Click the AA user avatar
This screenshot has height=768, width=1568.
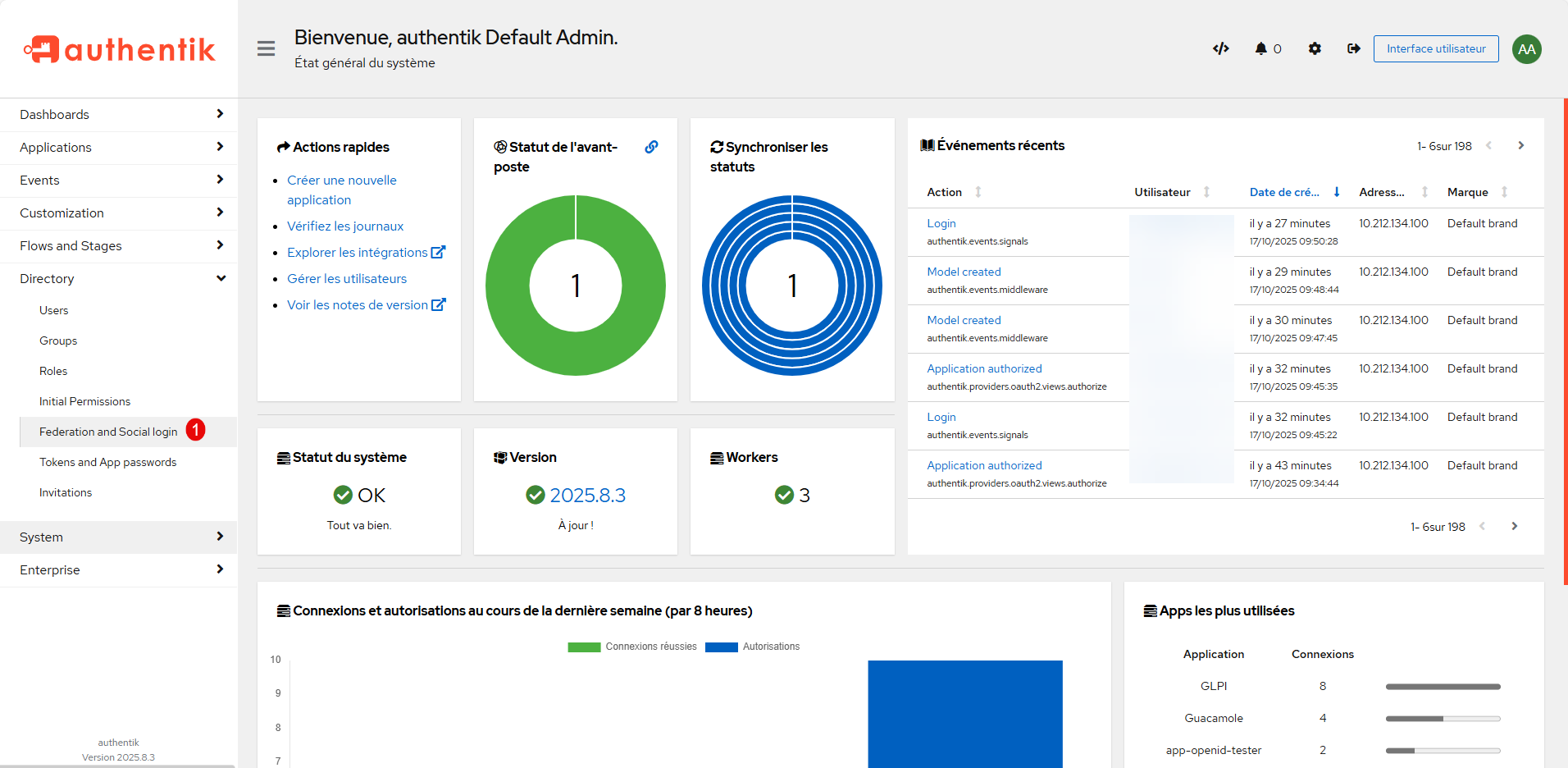tap(1526, 49)
